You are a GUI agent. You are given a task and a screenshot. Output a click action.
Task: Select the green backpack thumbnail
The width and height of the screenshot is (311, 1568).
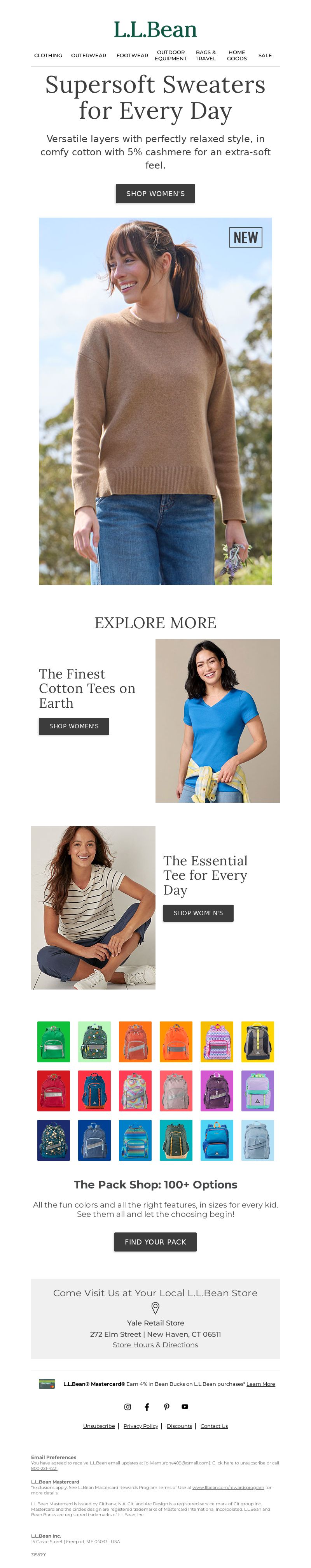point(54,1041)
